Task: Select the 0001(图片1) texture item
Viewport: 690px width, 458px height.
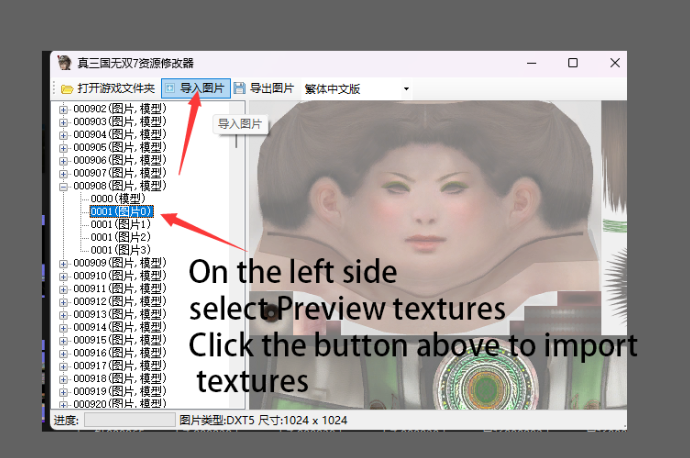Action: [x=121, y=224]
